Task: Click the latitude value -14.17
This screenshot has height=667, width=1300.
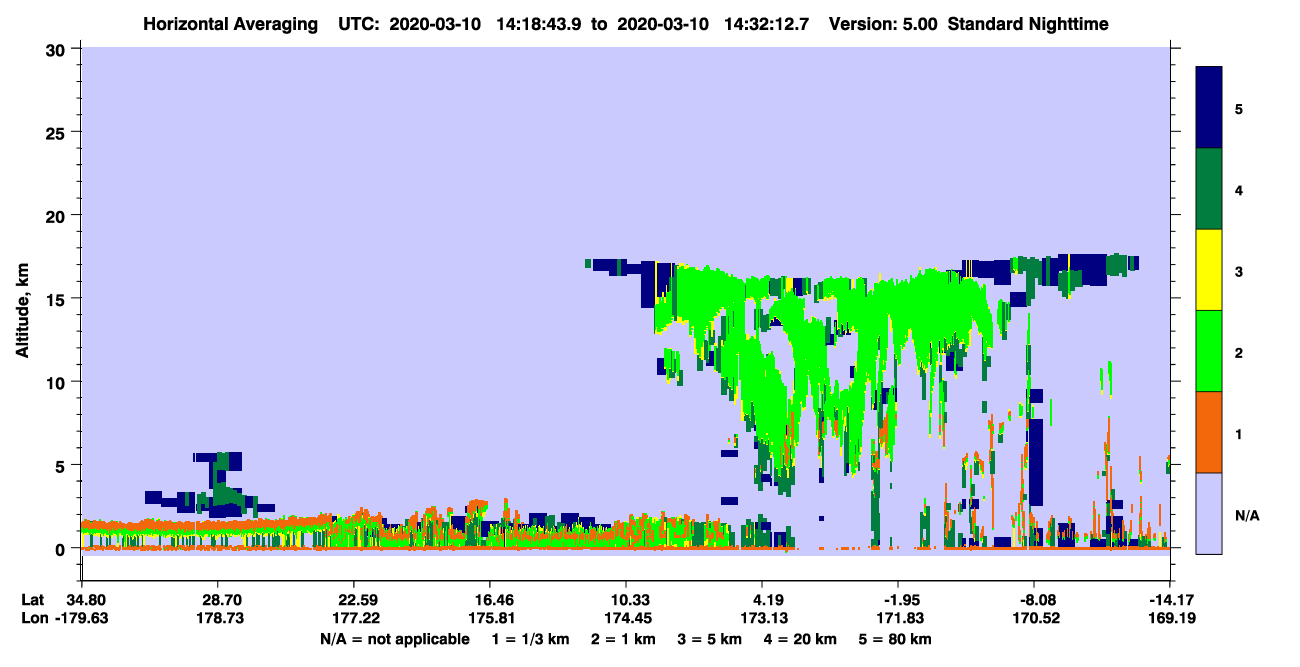Action: [x=1170, y=600]
